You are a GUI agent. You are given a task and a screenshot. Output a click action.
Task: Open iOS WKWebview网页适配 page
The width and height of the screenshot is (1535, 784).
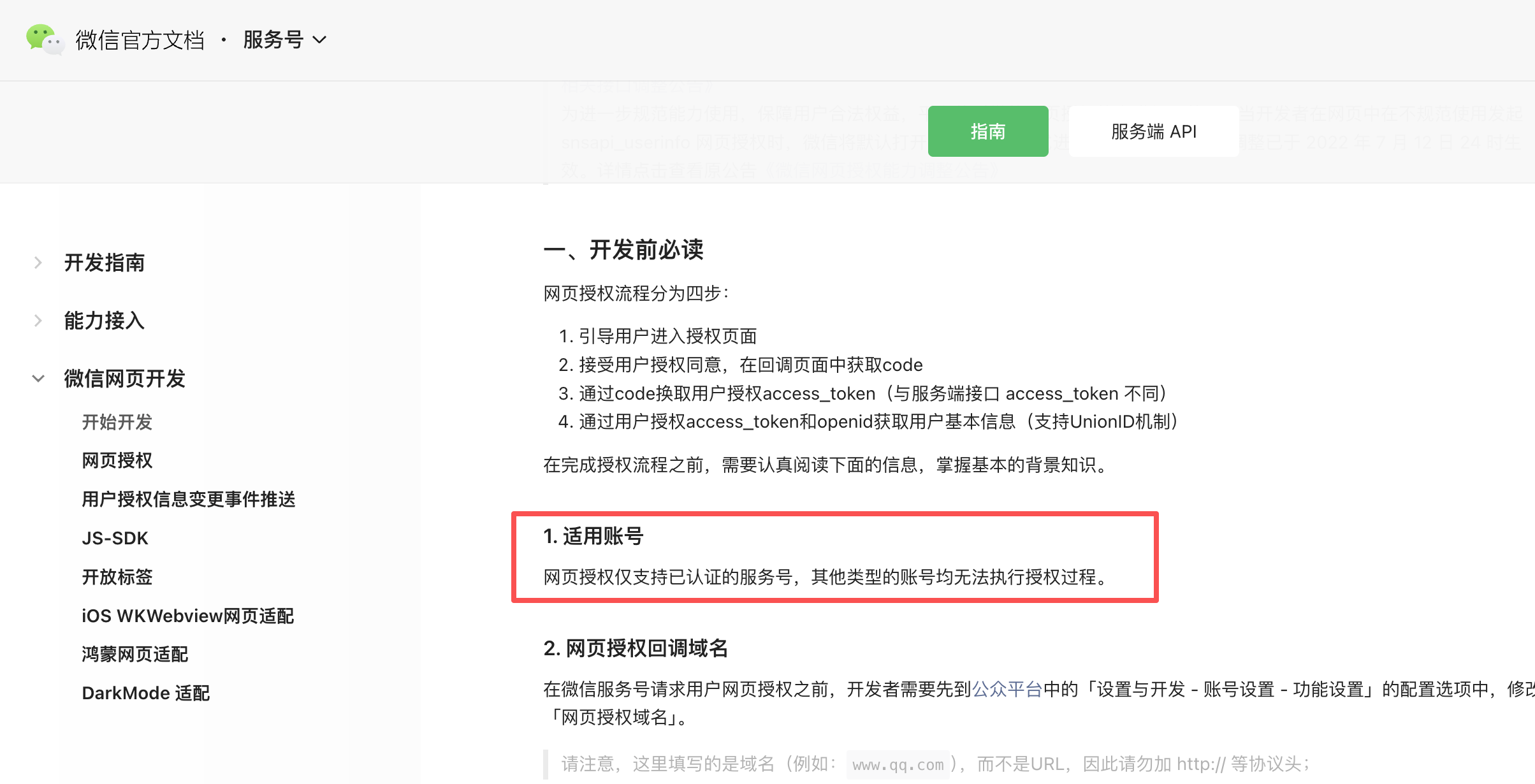(187, 616)
